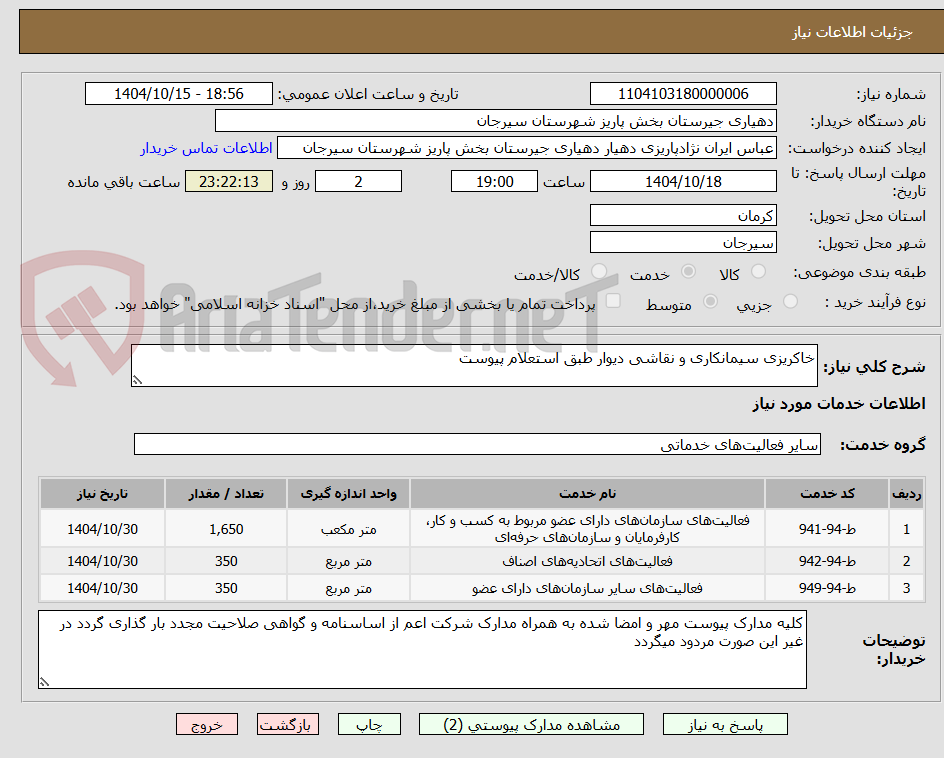Click the deadline time field 19:00
Image resolution: width=944 pixels, height=758 pixels.
click(494, 181)
